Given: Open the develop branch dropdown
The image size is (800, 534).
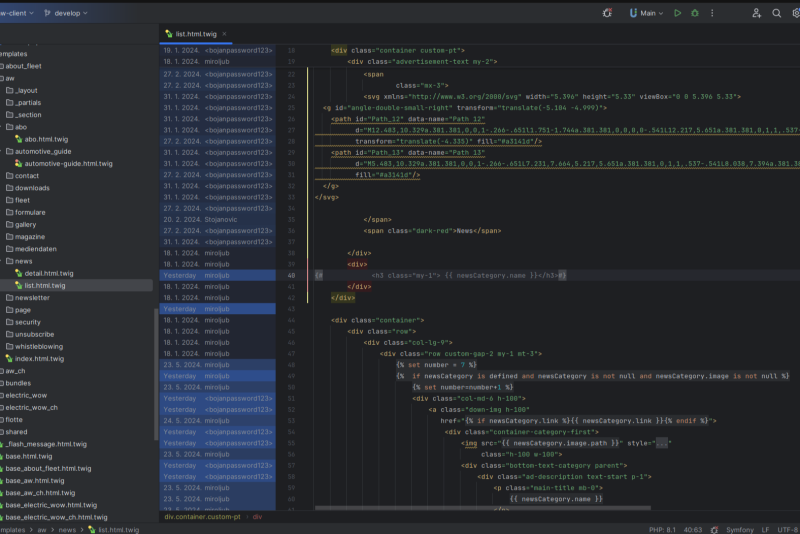Looking at the screenshot, I should [x=66, y=13].
